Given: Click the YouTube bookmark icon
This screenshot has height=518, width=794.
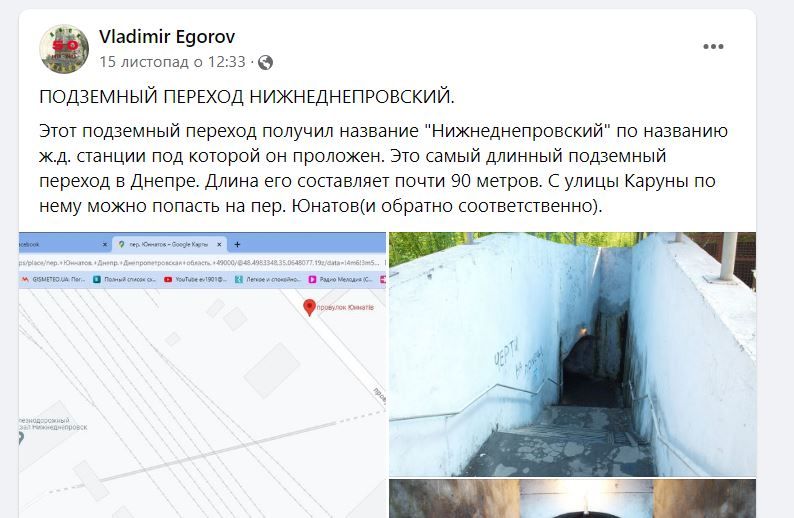Looking at the screenshot, I should [x=168, y=279].
